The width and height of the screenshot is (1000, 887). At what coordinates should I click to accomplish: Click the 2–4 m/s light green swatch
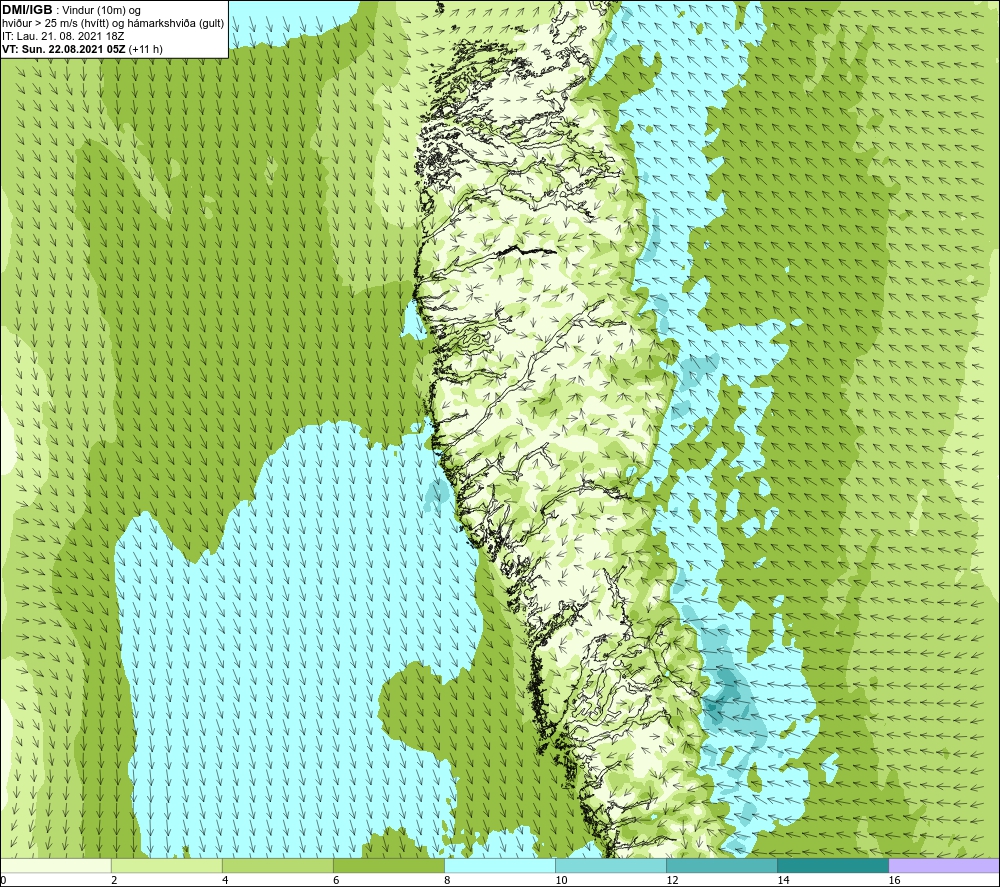click(x=167, y=866)
